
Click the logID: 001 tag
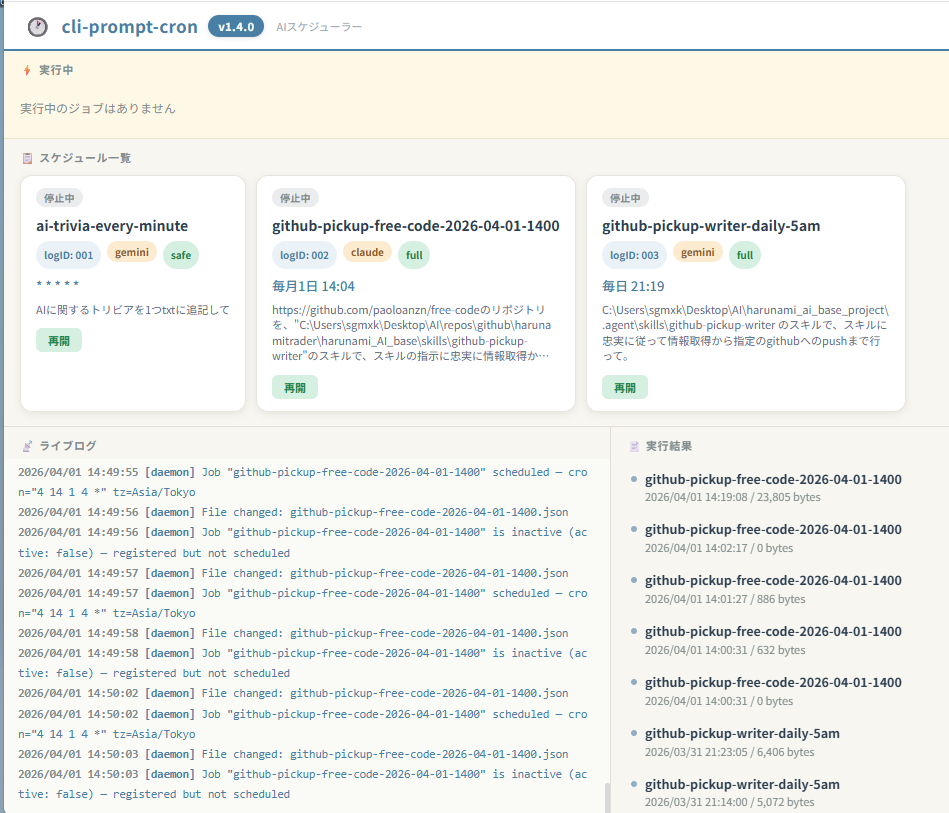coord(68,255)
